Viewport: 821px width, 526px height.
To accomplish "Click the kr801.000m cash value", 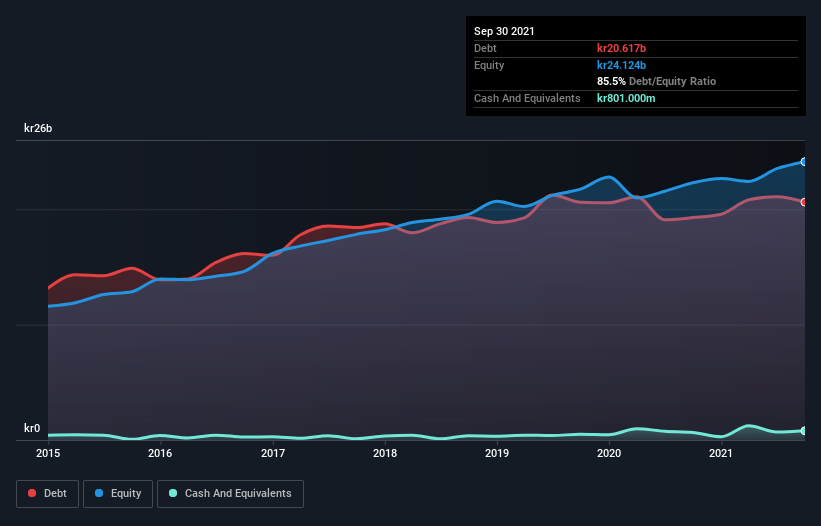I will tap(626, 98).
